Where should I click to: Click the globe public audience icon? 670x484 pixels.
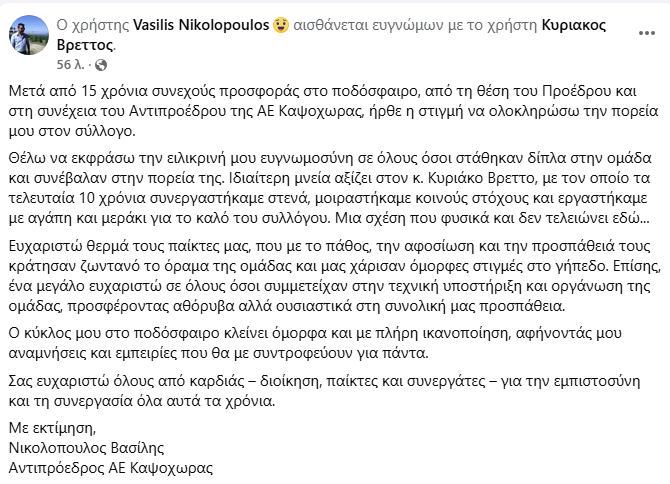click(x=101, y=65)
